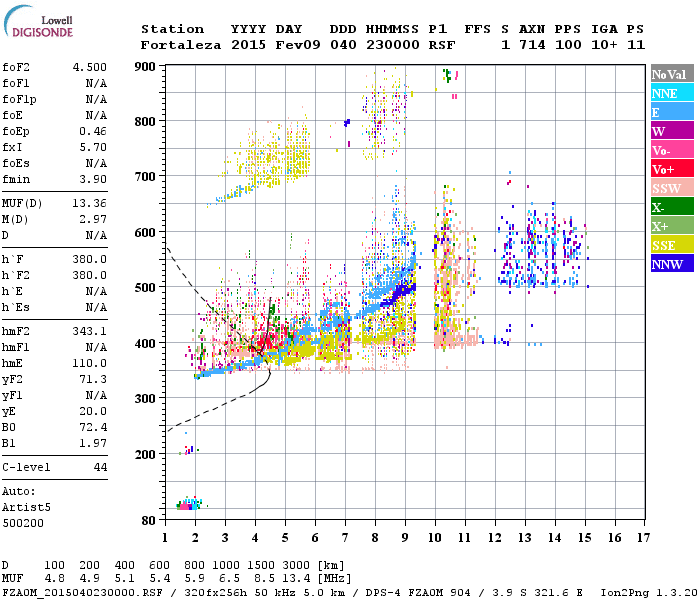Click the foF2 value 4.500
Screen dimensions: 700x600
click(90, 67)
